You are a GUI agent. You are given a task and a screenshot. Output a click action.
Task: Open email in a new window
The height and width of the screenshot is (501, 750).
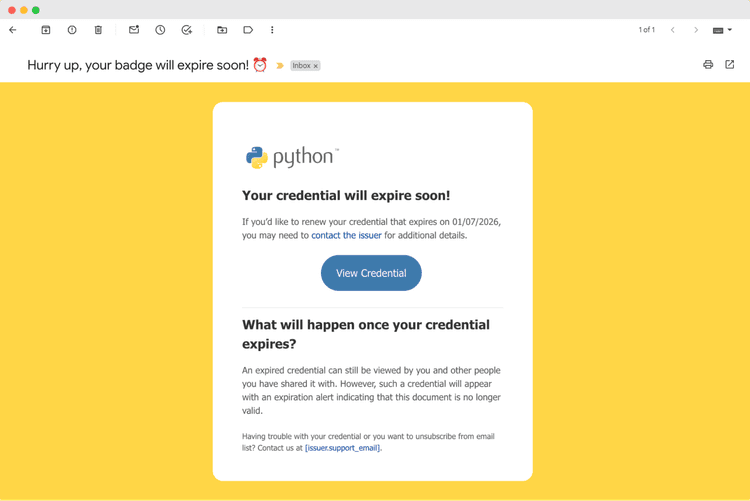(x=730, y=65)
